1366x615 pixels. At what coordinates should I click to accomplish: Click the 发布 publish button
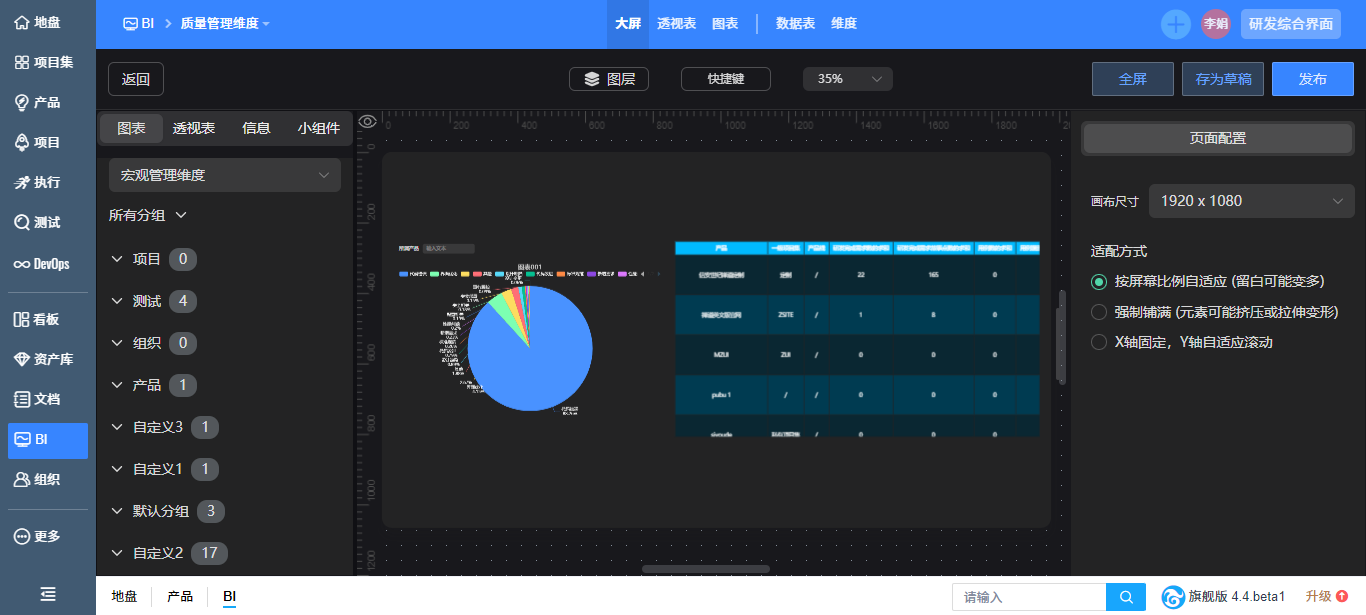click(x=1313, y=79)
